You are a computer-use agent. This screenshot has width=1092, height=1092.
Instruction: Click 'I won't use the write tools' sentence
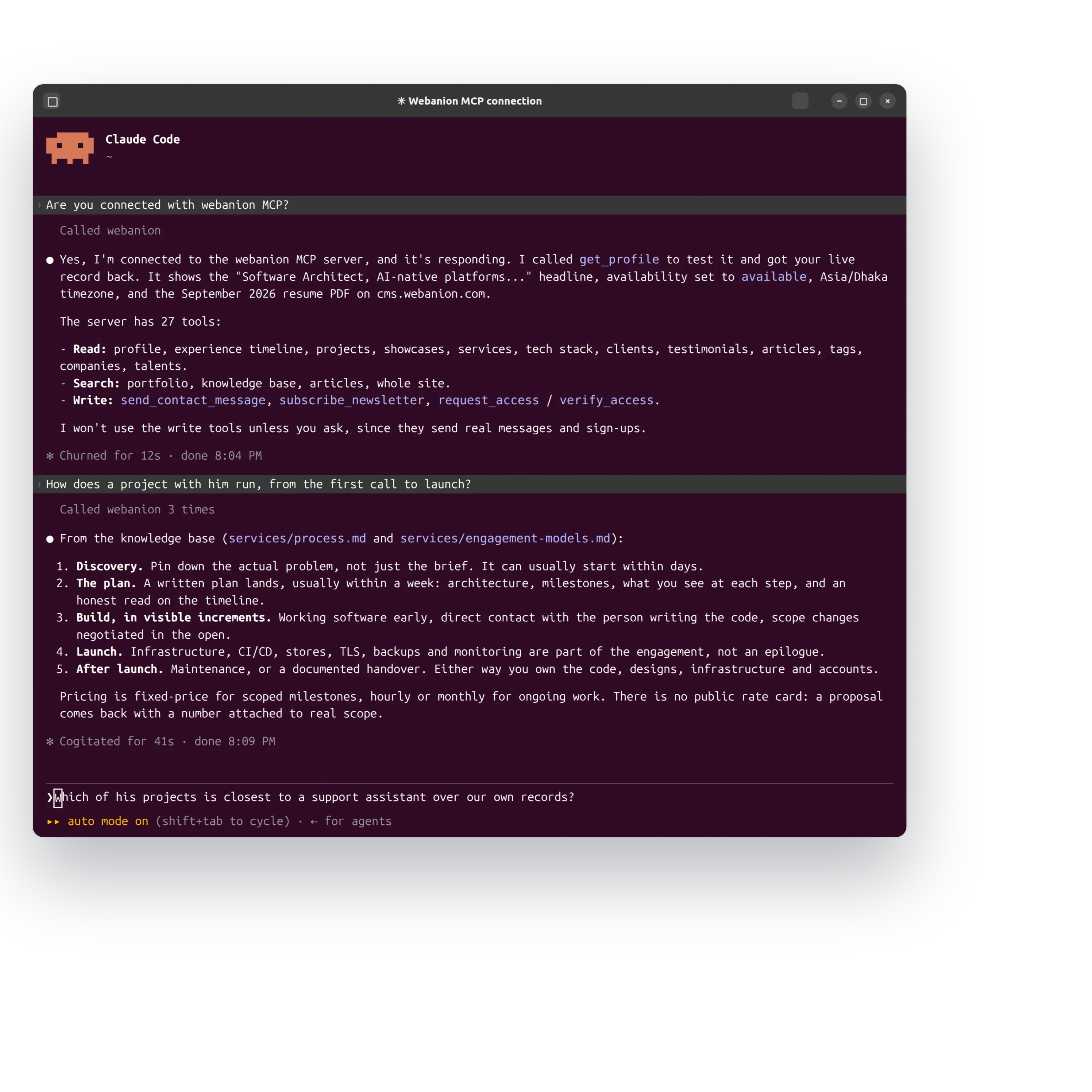coord(353,428)
